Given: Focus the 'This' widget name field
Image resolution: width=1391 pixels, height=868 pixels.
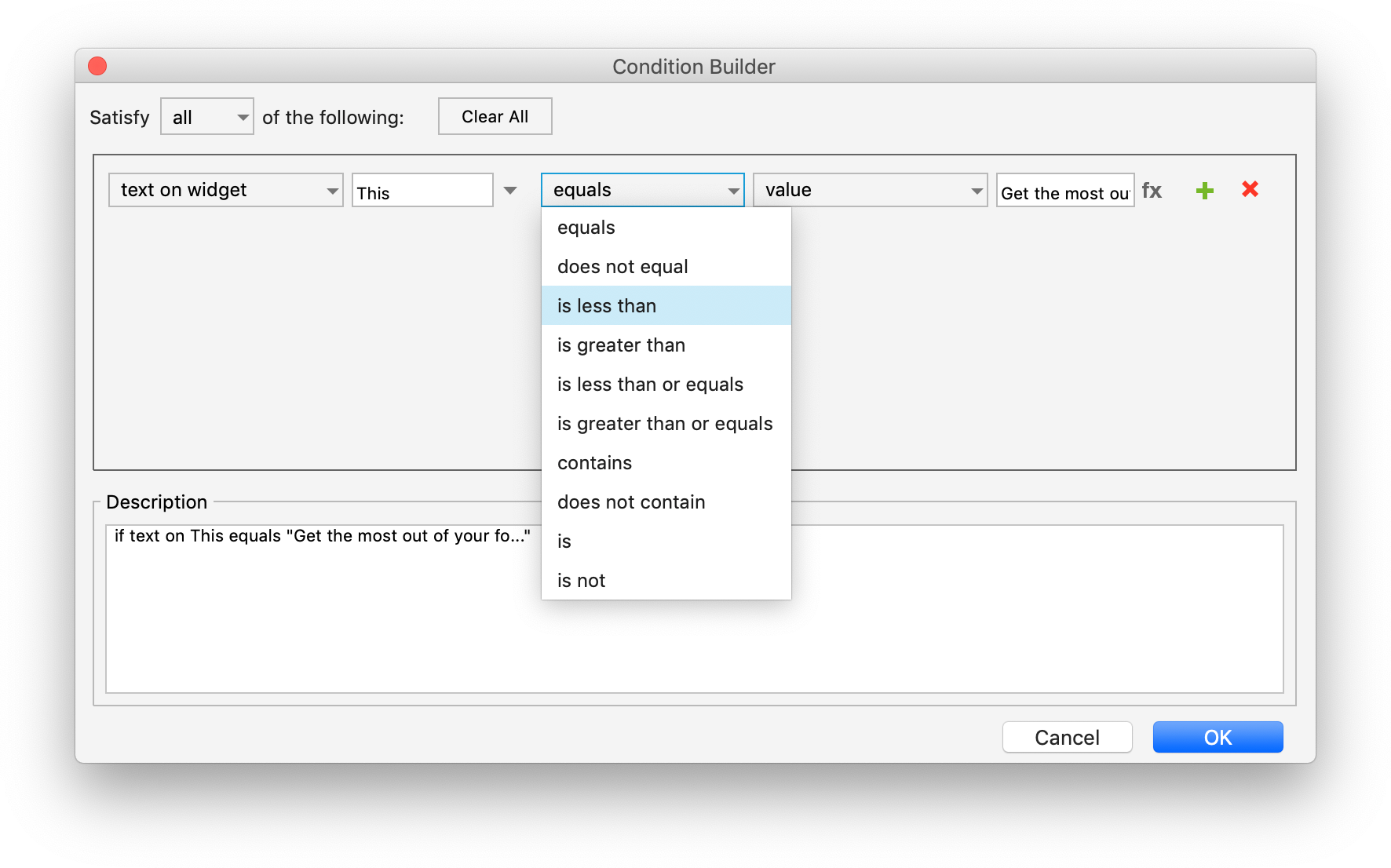Looking at the screenshot, I should (422, 191).
